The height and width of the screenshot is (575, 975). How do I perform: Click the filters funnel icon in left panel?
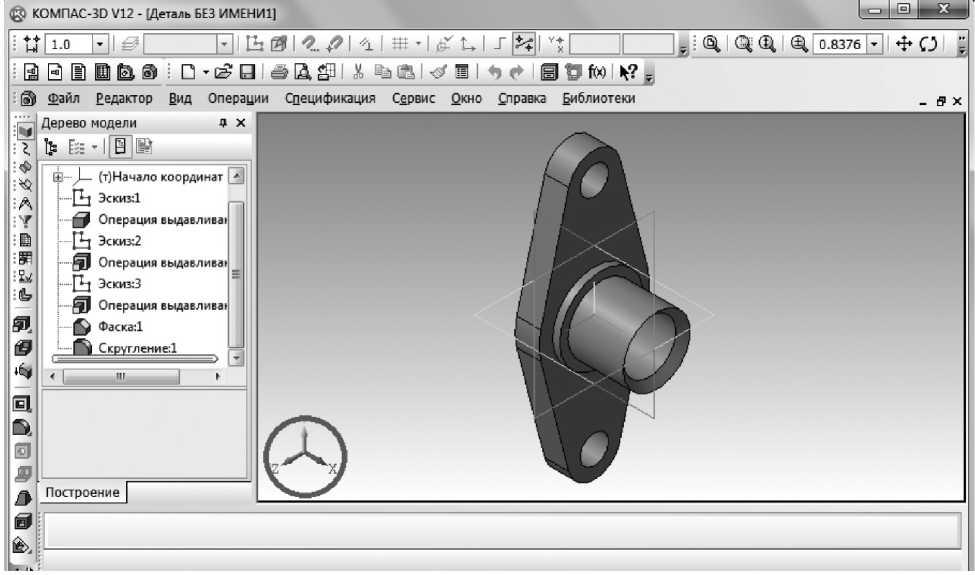click(25, 221)
